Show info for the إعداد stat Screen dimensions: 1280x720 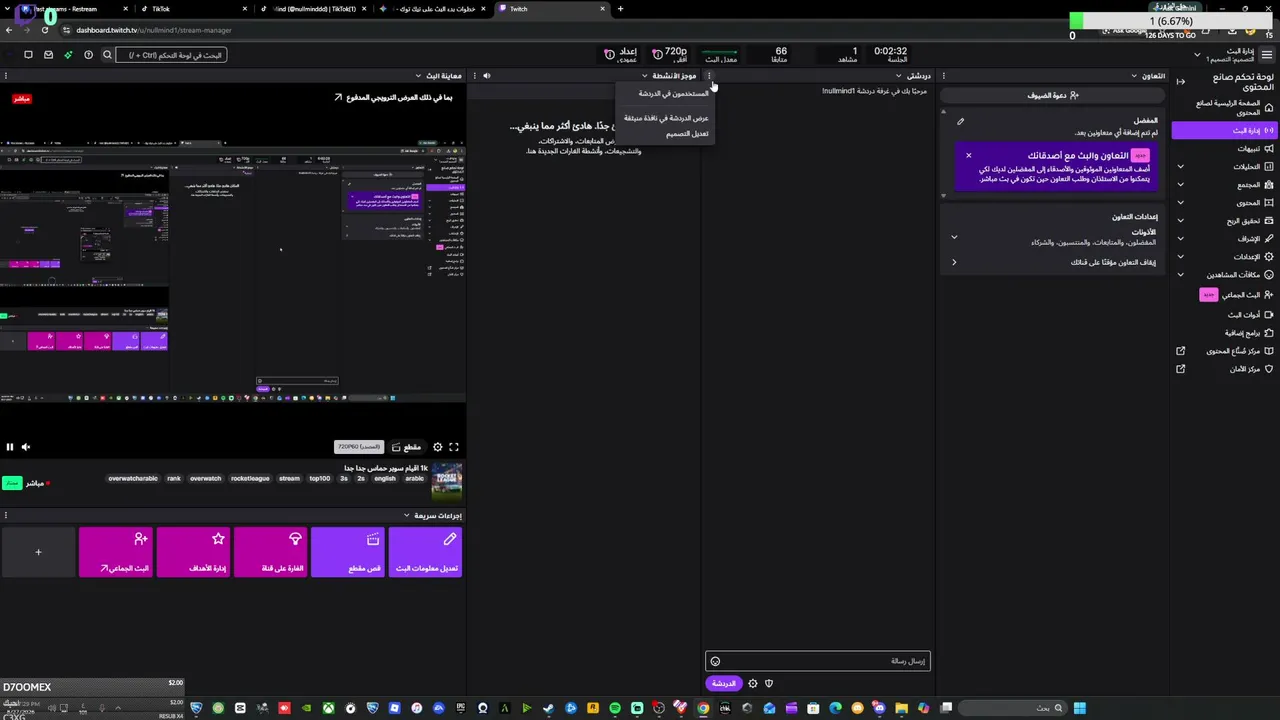point(609,54)
